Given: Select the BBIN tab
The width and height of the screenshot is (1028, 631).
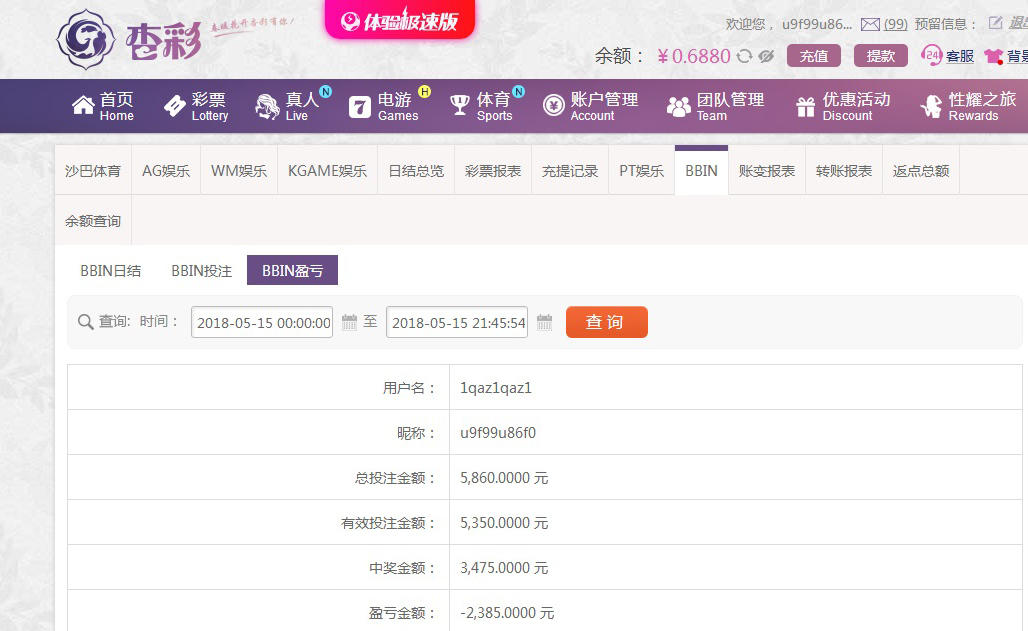Looking at the screenshot, I should [x=702, y=171].
